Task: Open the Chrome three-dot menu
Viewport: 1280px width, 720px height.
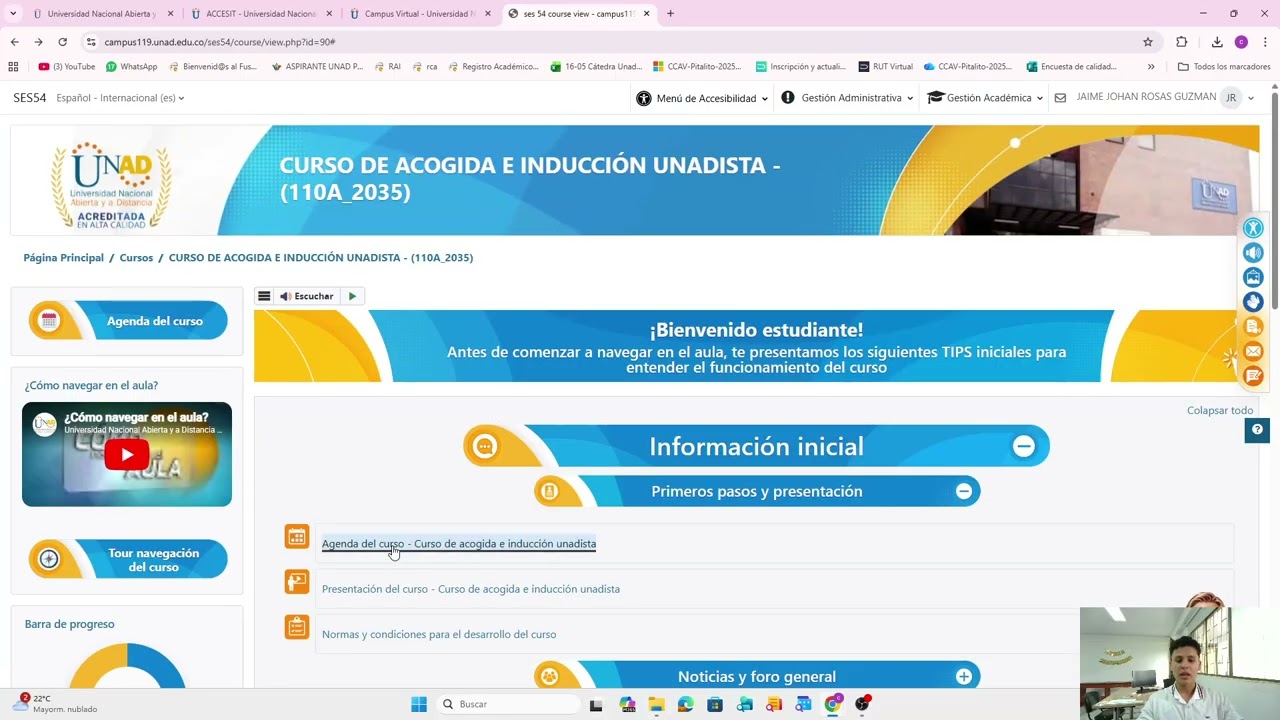Action: click(x=1265, y=42)
